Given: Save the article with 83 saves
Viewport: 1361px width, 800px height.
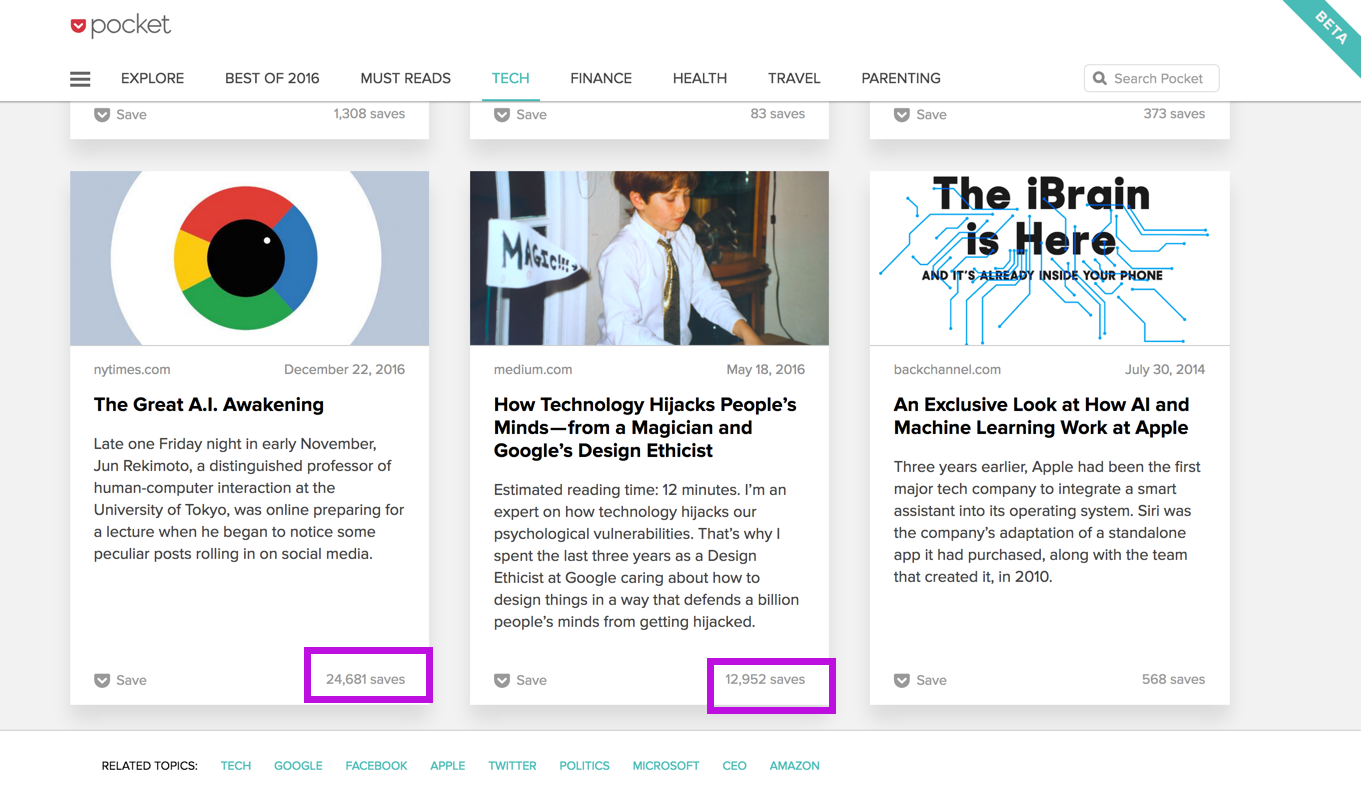Looking at the screenshot, I should (x=520, y=114).
